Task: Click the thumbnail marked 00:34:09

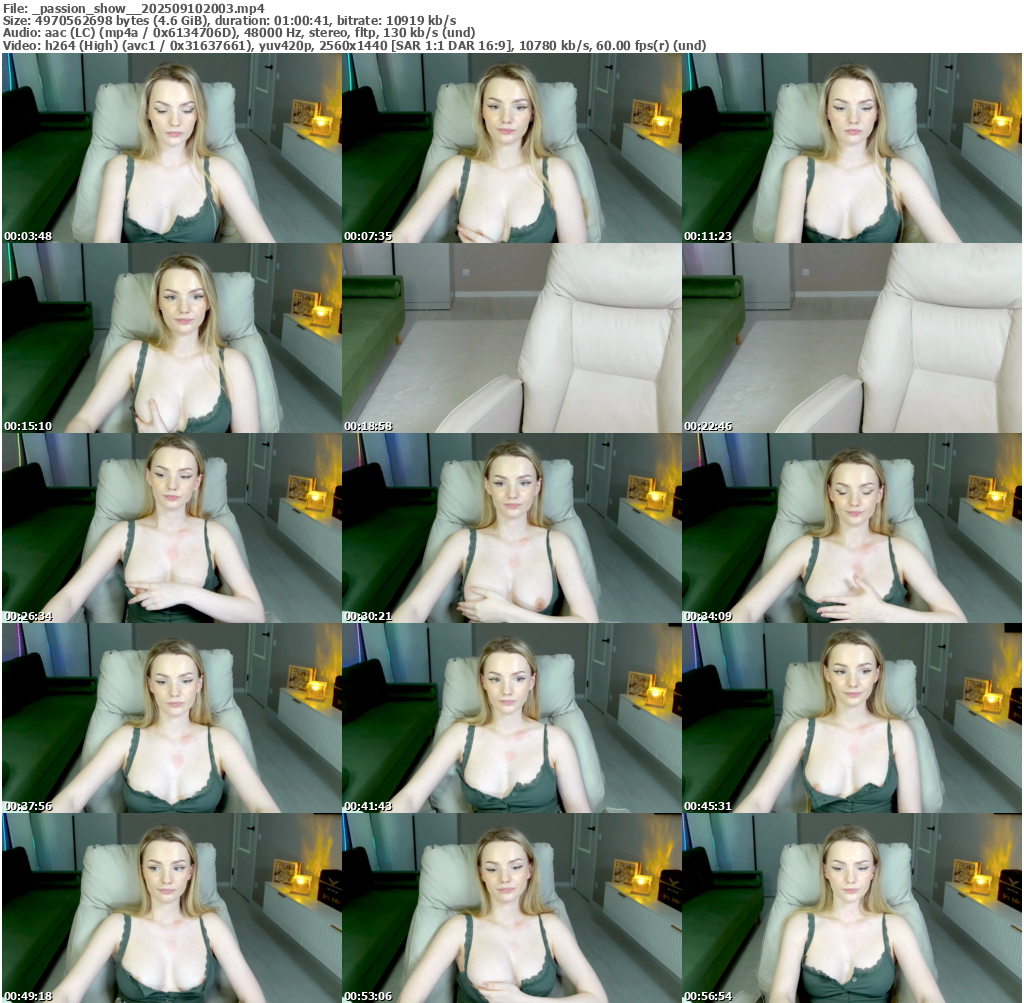Action: pyautogui.click(x=851, y=528)
